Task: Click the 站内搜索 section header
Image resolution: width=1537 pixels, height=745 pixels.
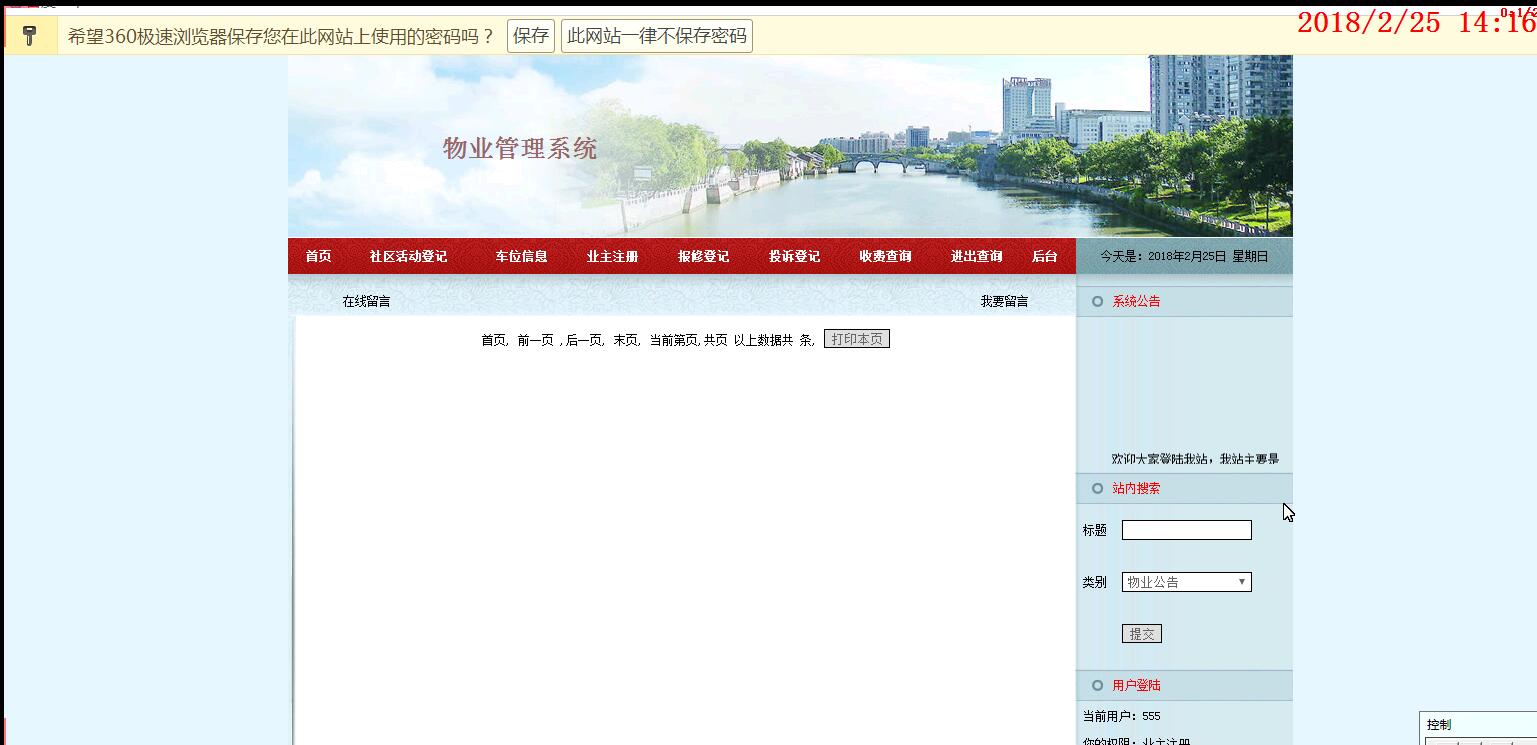Action: point(1136,488)
